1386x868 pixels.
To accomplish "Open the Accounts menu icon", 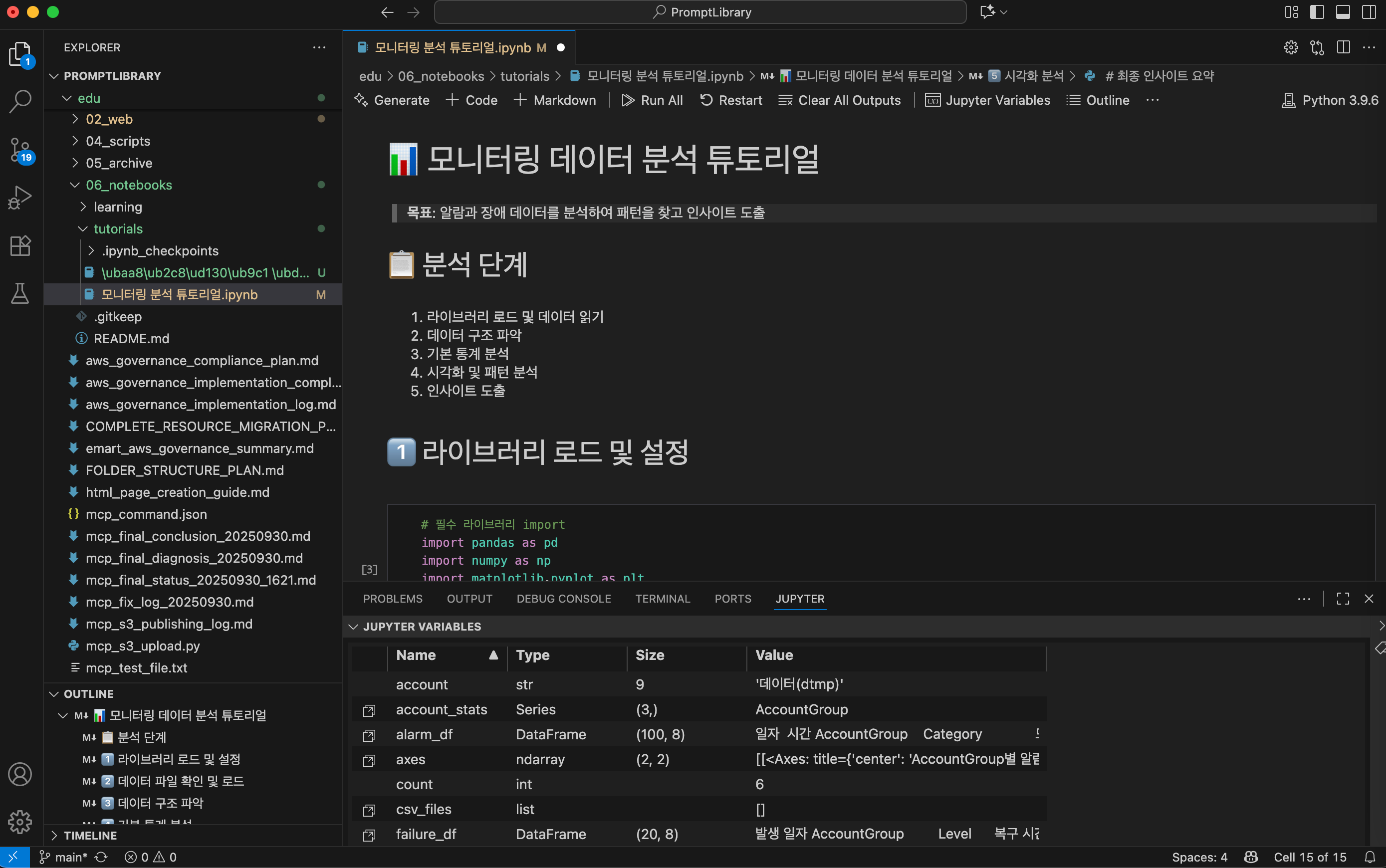I will click(20, 774).
